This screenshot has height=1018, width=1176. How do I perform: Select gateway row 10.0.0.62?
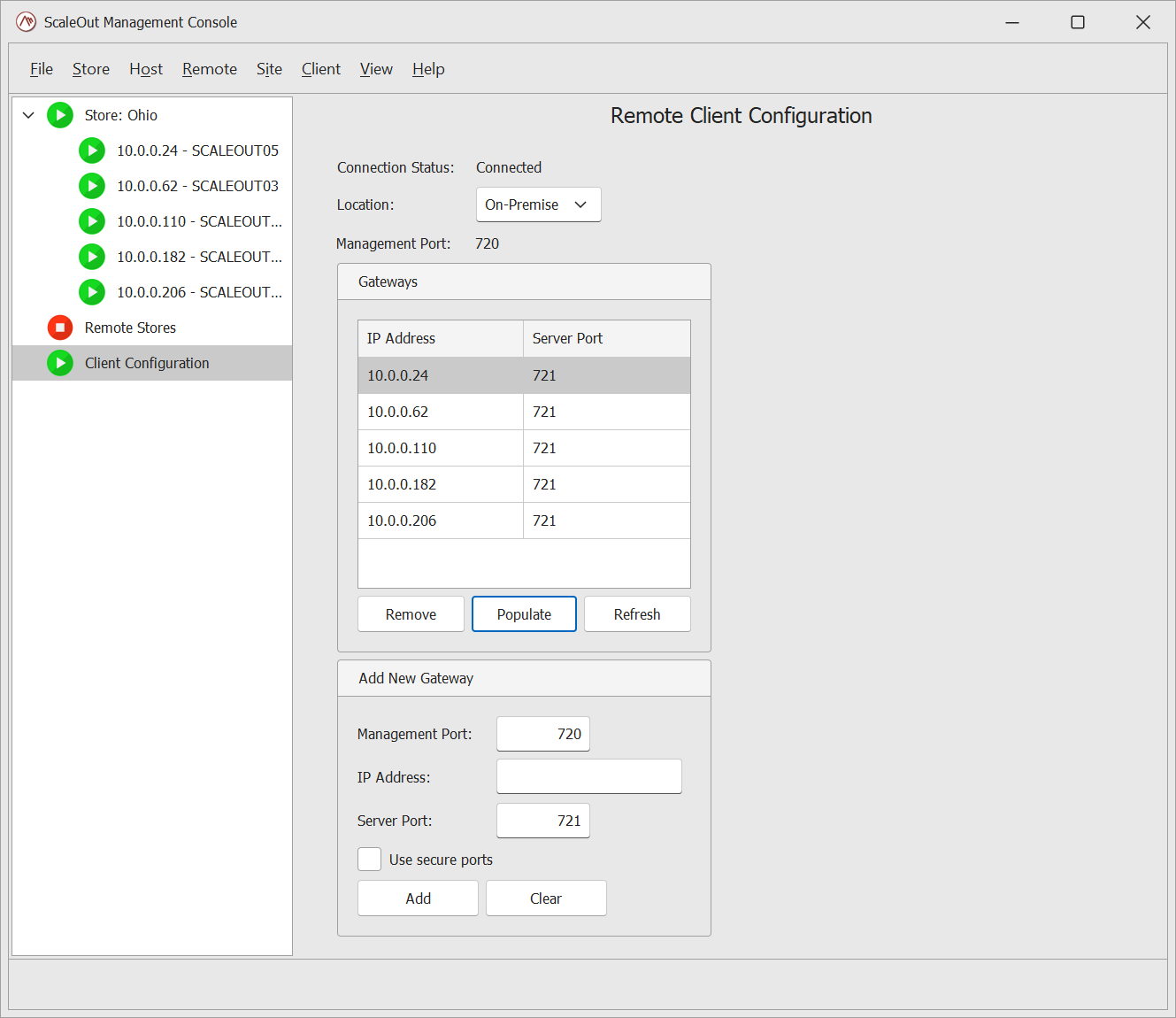click(x=524, y=412)
